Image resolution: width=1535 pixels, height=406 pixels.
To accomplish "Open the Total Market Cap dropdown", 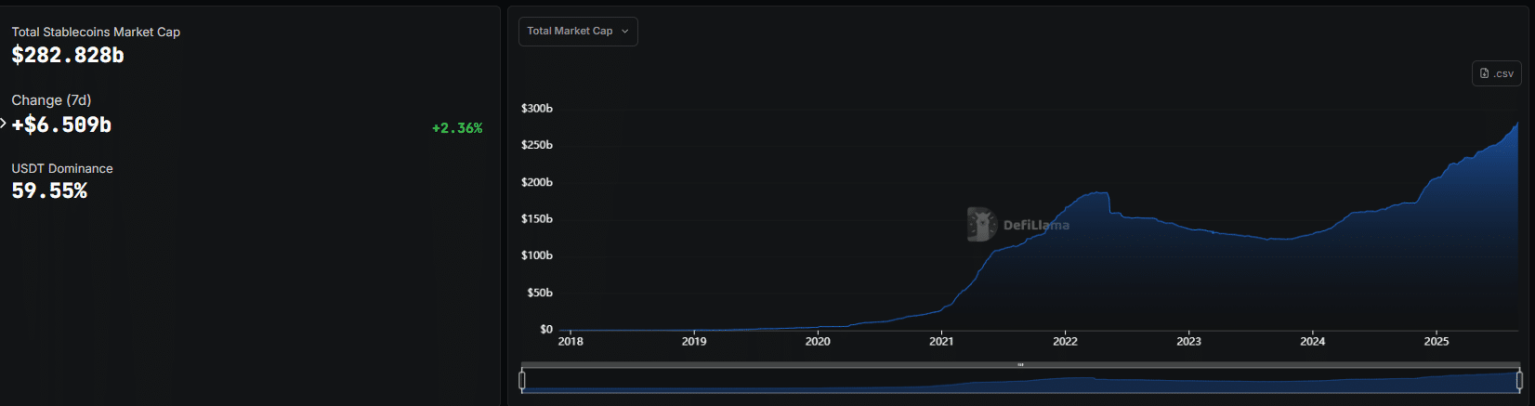I will point(578,31).
